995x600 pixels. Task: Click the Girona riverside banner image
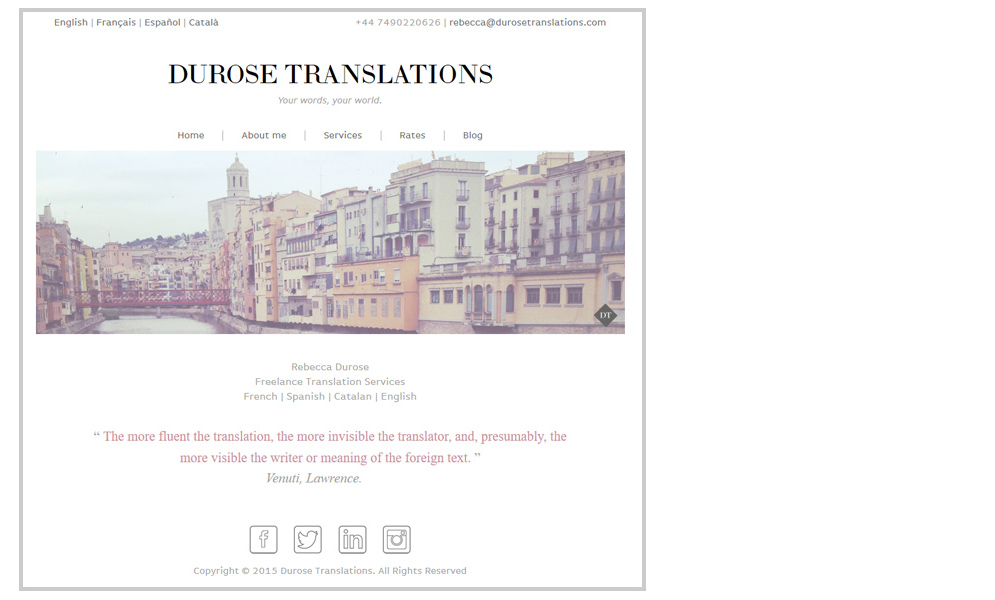point(330,242)
